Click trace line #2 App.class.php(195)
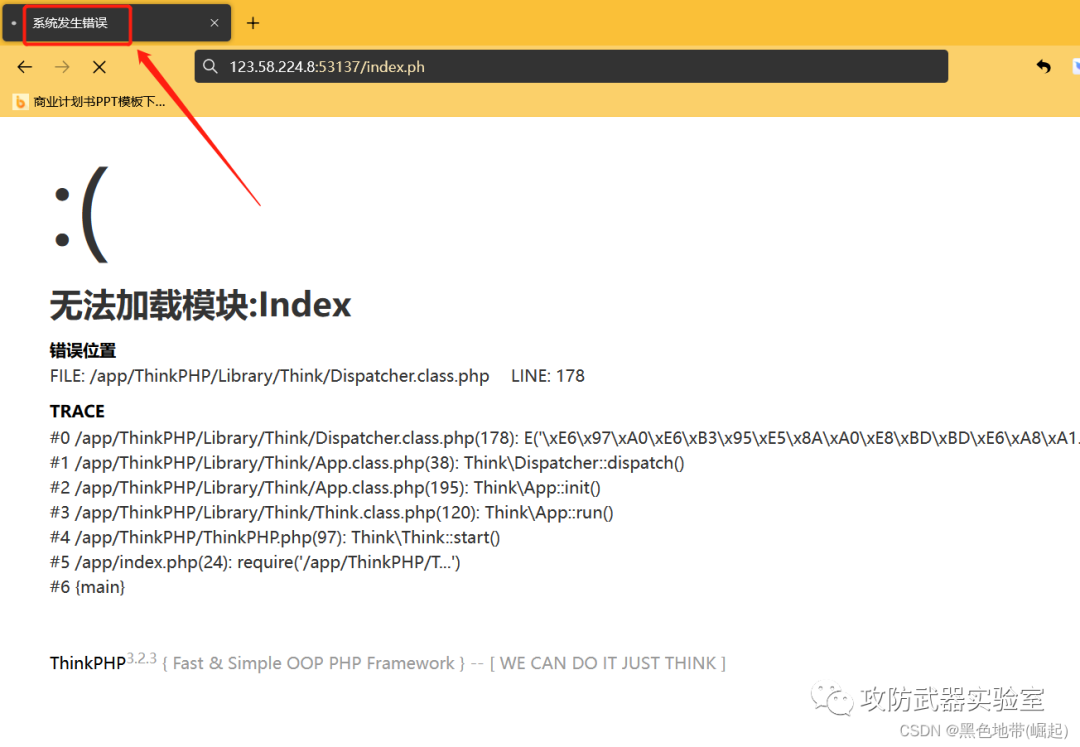 click(325, 487)
